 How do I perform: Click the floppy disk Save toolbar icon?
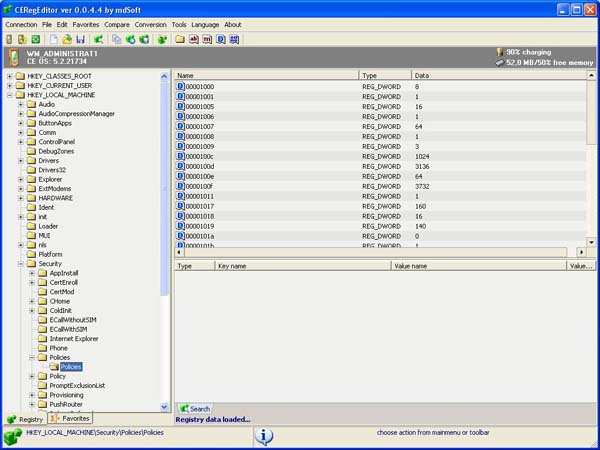tap(79, 39)
